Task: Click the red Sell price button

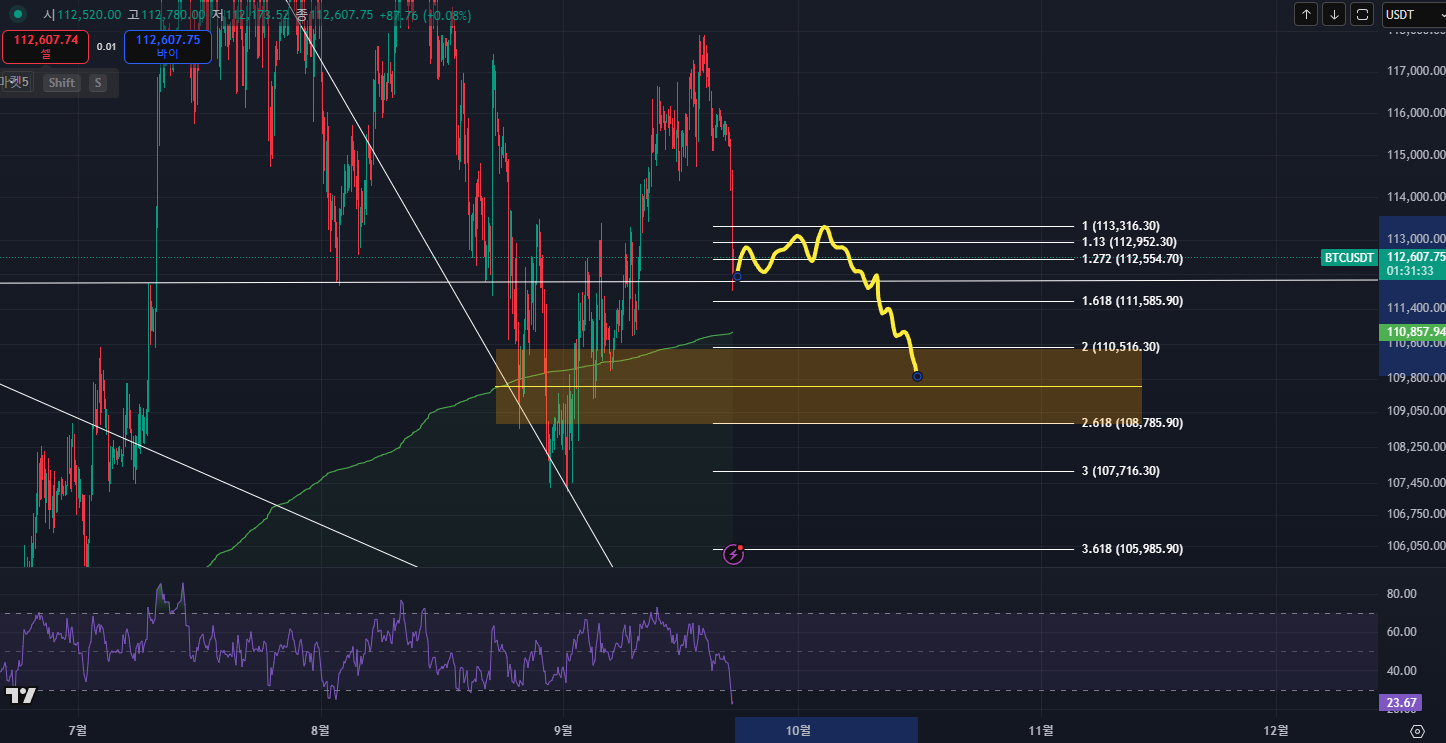Action: click(x=46, y=46)
